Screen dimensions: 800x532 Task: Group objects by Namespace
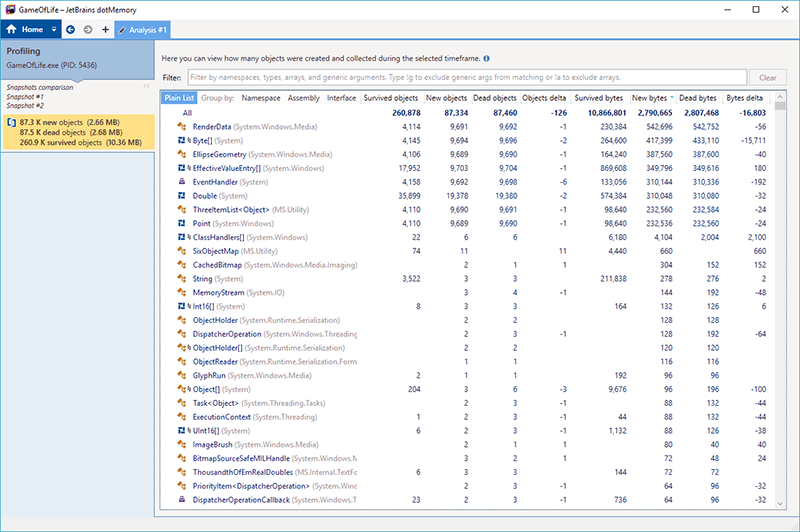261,98
